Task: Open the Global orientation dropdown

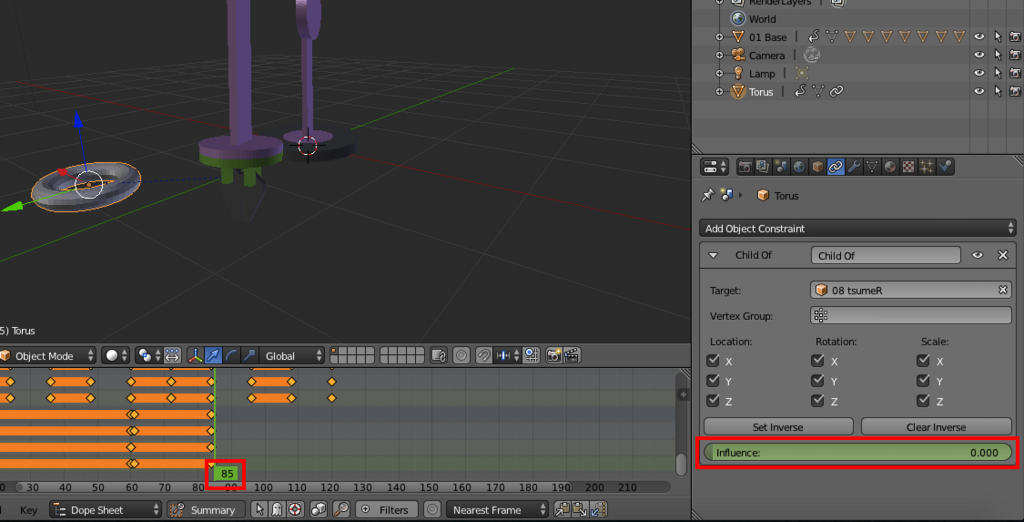Action: point(291,355)
